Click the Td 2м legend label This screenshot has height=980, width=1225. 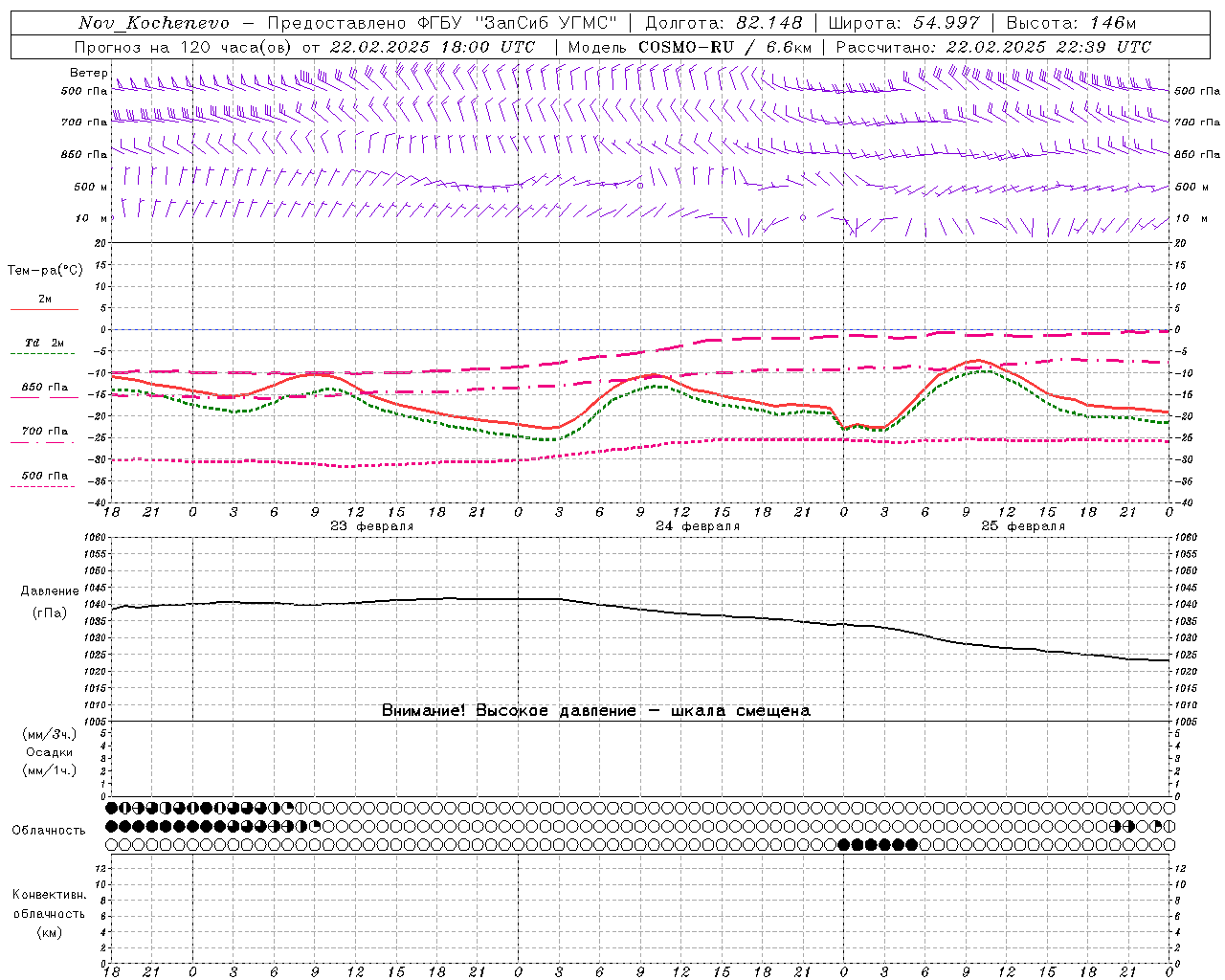coord(44,343)
